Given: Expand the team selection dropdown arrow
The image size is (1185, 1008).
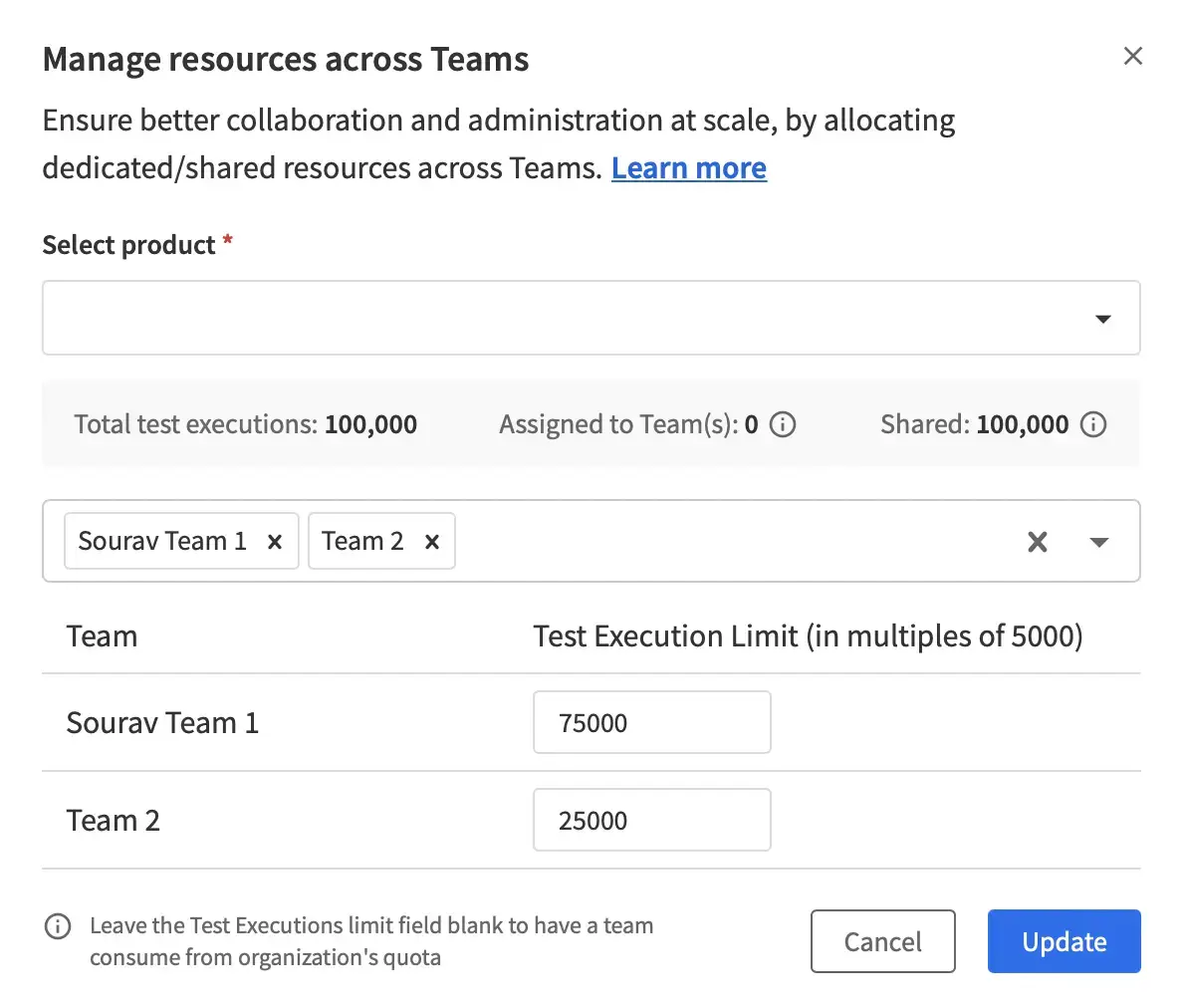Looking at the screenshot, I should point(1098,542).
